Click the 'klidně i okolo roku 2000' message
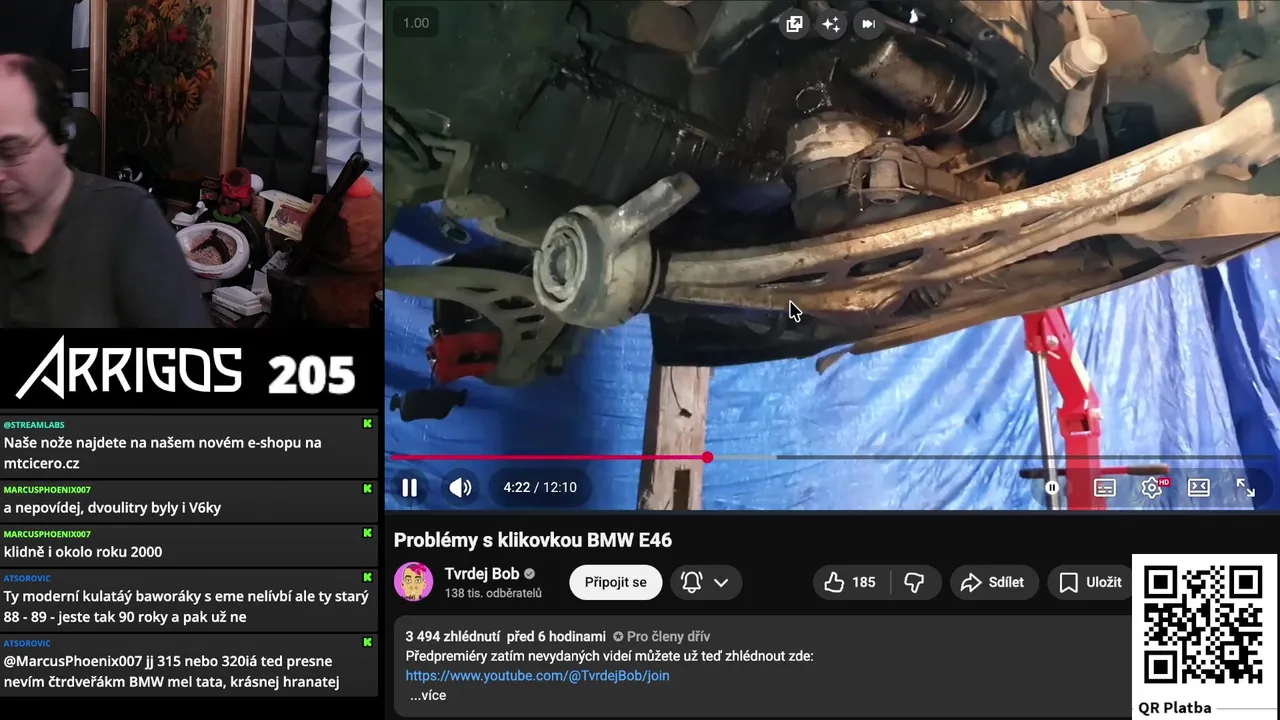Screen dimensions: 1280x720 click(x=83, y=551)
